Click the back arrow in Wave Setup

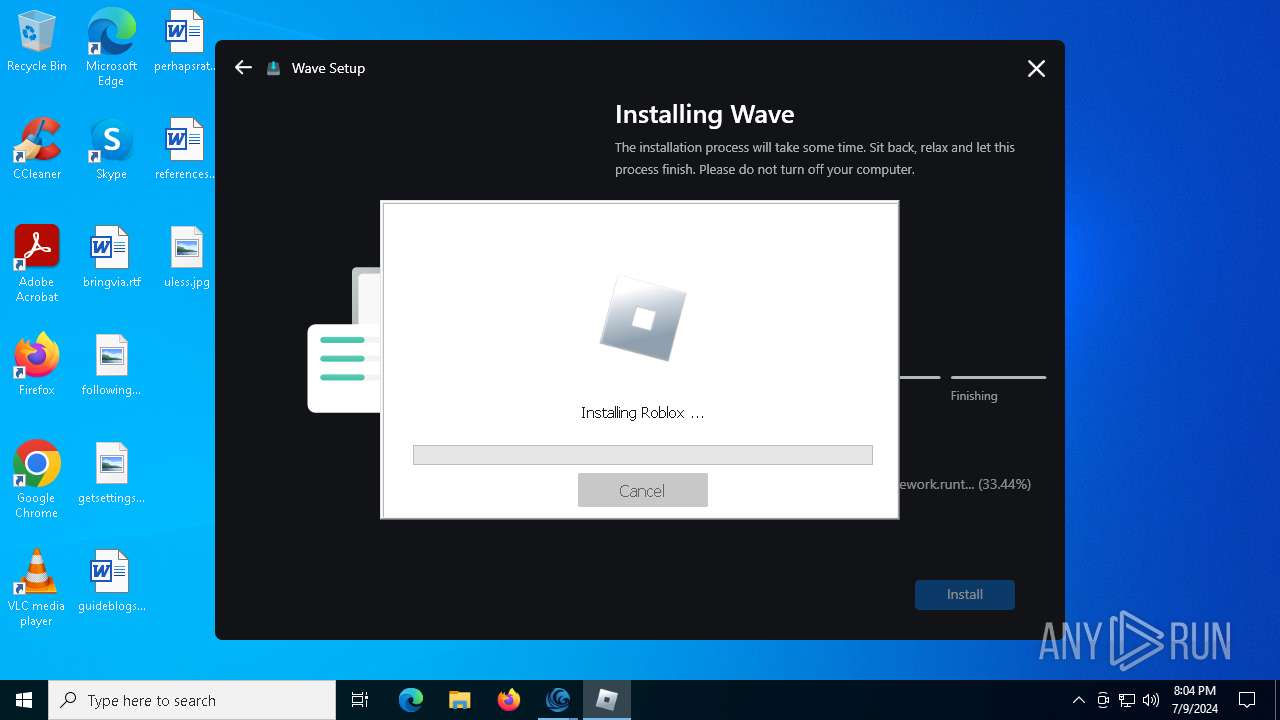243,68
